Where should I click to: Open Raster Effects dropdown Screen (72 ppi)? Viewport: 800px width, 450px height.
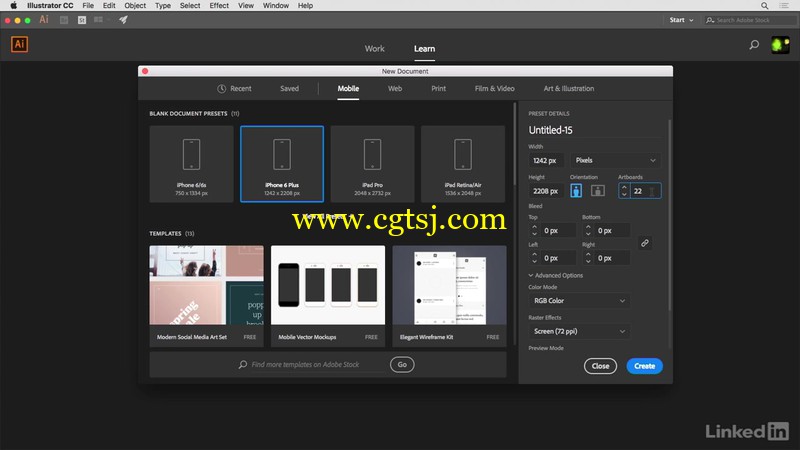point(579,331)
